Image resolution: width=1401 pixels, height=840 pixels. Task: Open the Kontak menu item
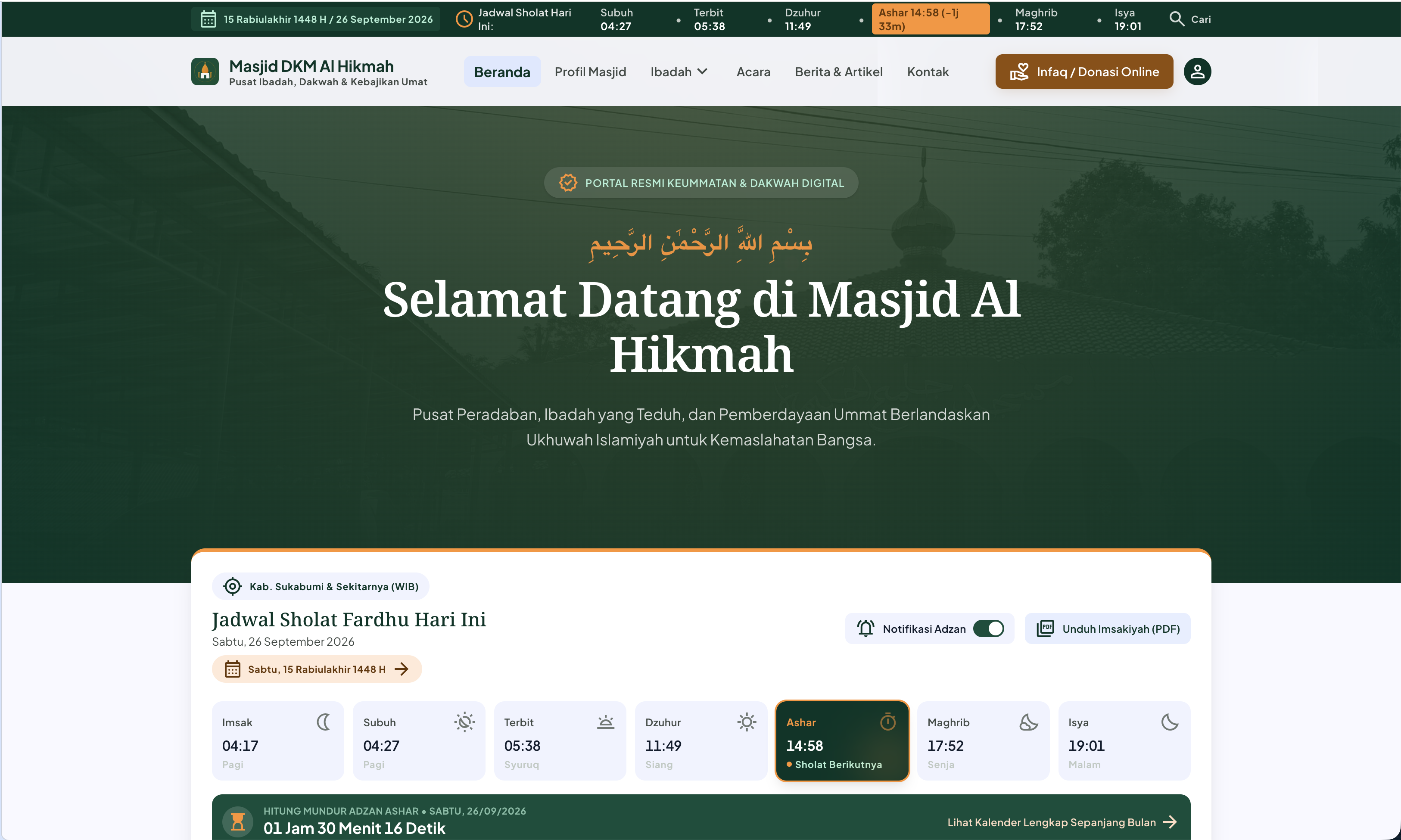[928, 72]
